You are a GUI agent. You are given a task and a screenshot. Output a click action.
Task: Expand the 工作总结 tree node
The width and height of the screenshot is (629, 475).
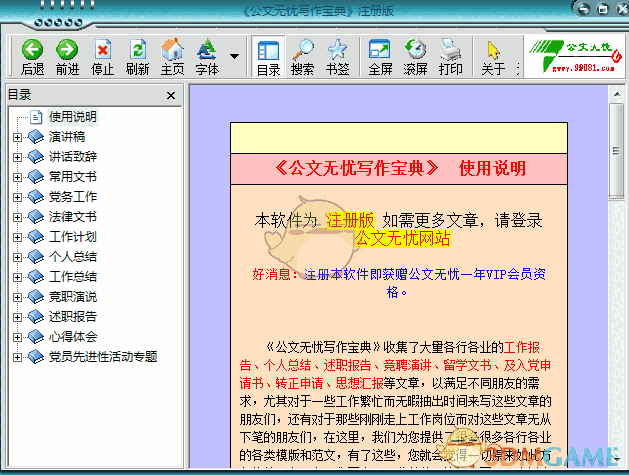tap(17, 278)
